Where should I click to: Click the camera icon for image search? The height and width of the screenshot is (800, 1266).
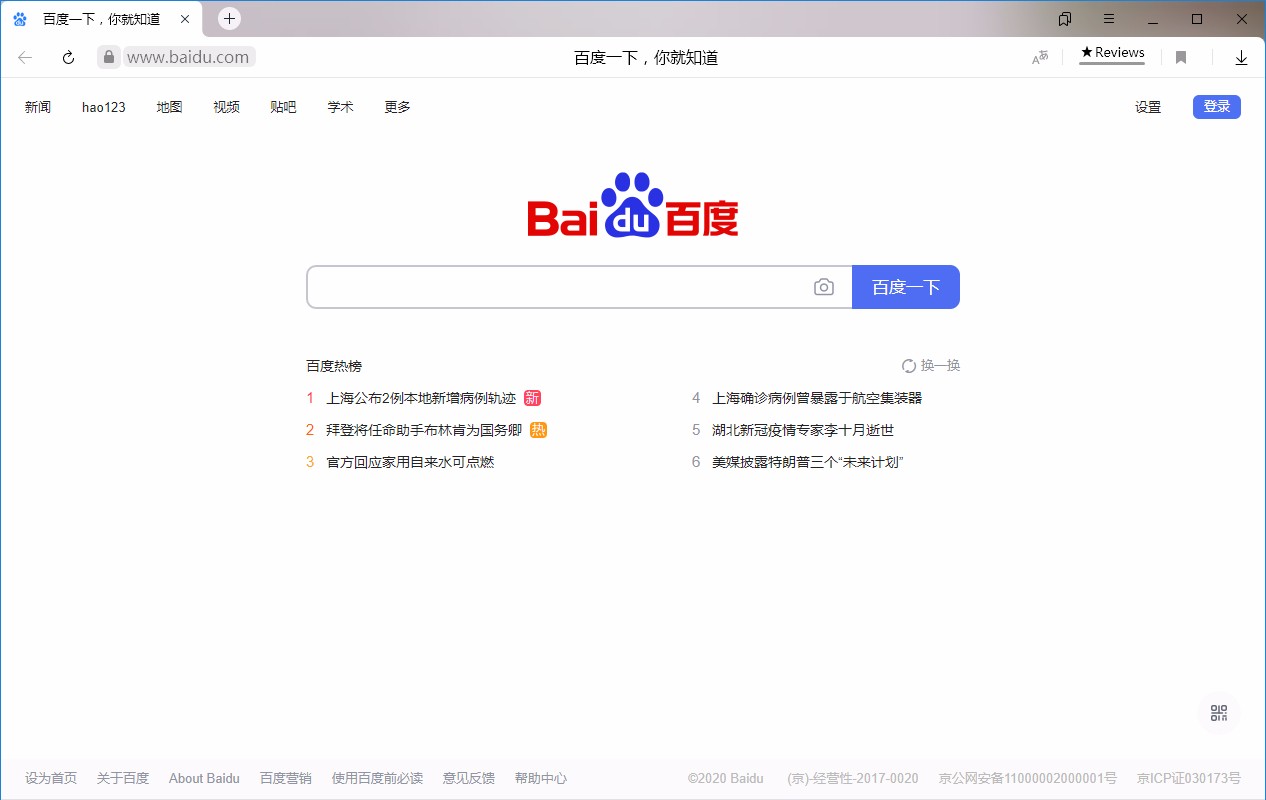[823, 286]
